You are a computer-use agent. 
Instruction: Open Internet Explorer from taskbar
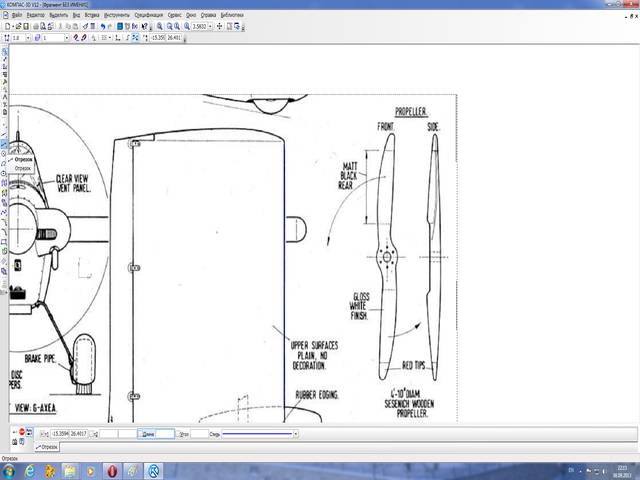tap(29, 470)
